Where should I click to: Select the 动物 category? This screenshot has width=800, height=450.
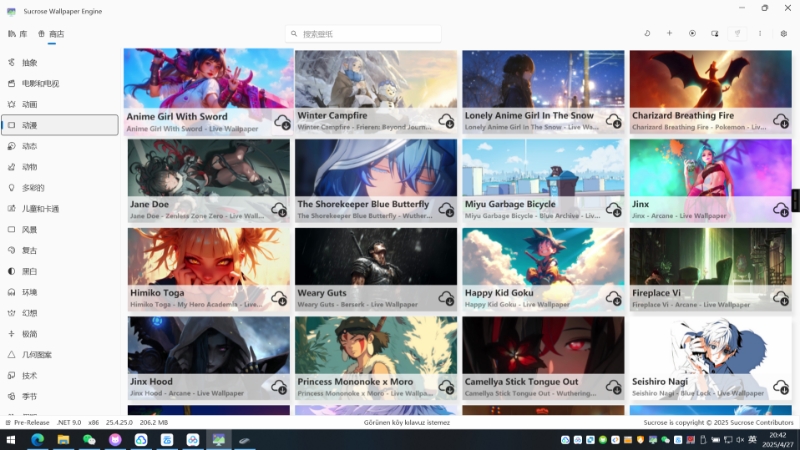click(60, 167)
